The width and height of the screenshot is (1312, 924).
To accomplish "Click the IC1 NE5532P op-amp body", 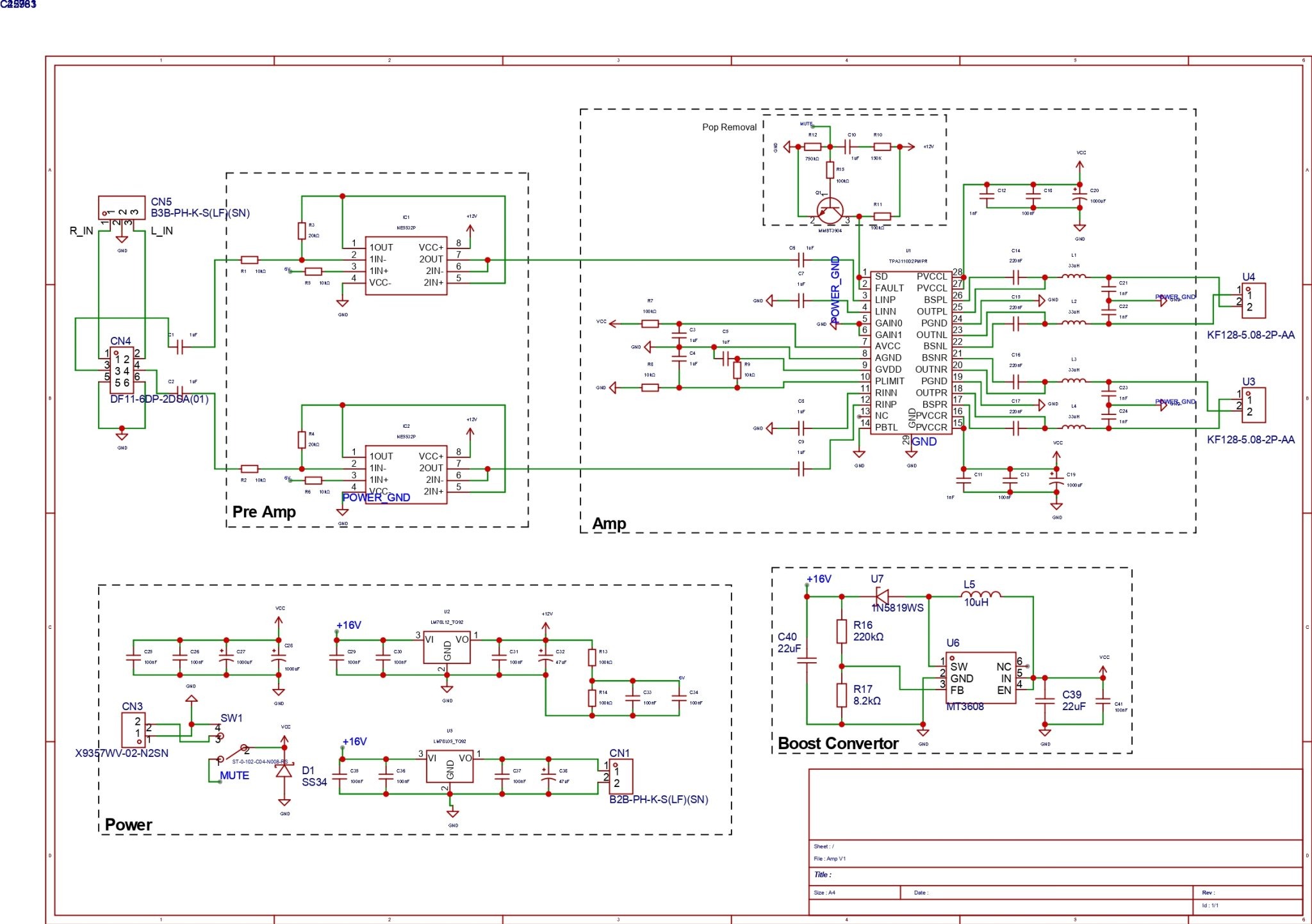I will point(406,265).
